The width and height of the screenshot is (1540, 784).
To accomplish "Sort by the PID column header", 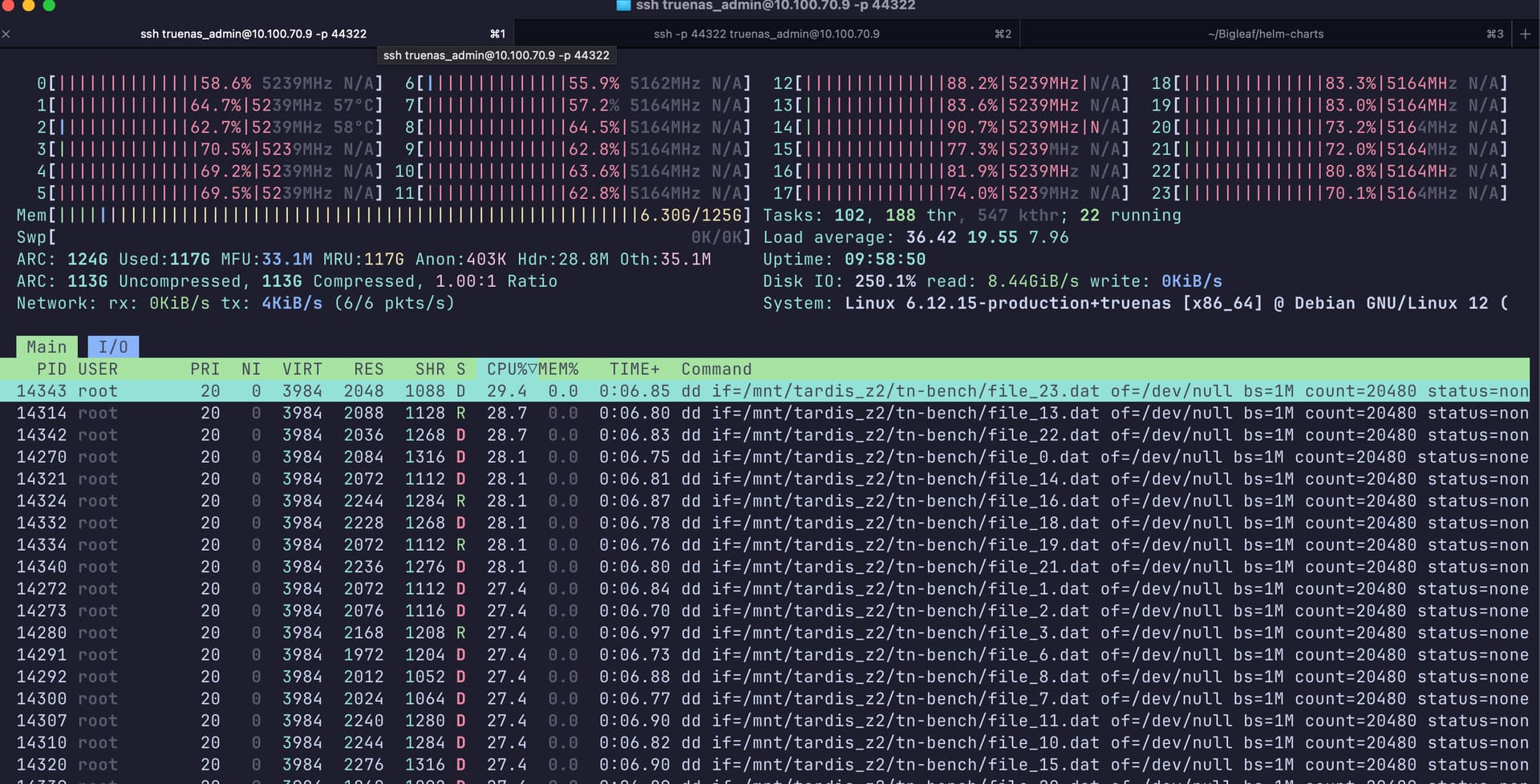I will pos(51,369).
